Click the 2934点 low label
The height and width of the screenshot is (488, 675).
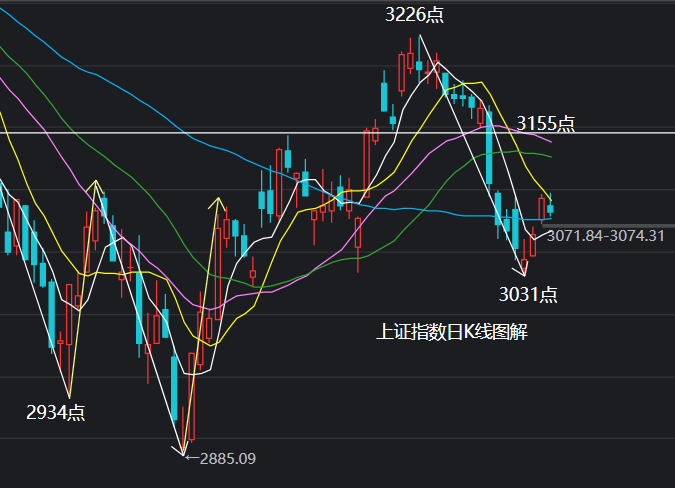[x=56, y=412]
